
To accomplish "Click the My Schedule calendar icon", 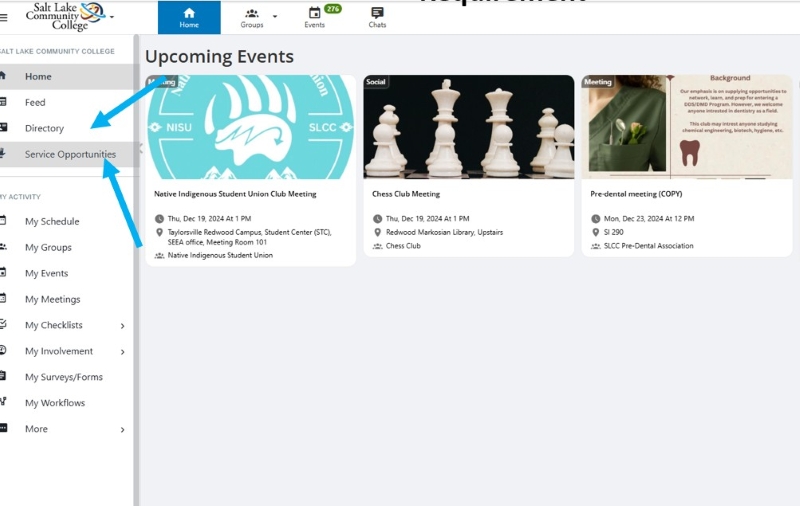I will click(x=3, y=220).
